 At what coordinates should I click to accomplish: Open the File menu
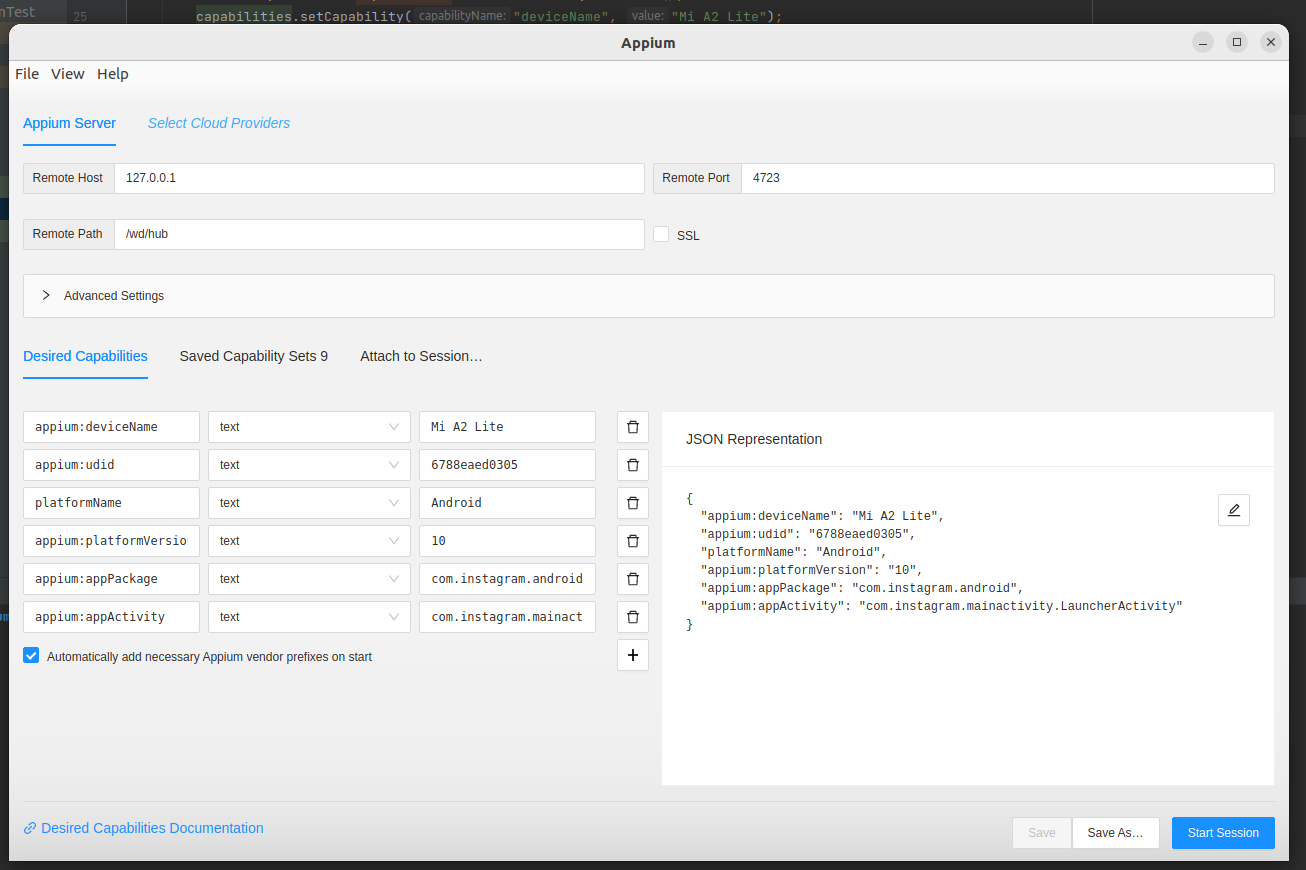pyautogui.click(x=27, y=74)
